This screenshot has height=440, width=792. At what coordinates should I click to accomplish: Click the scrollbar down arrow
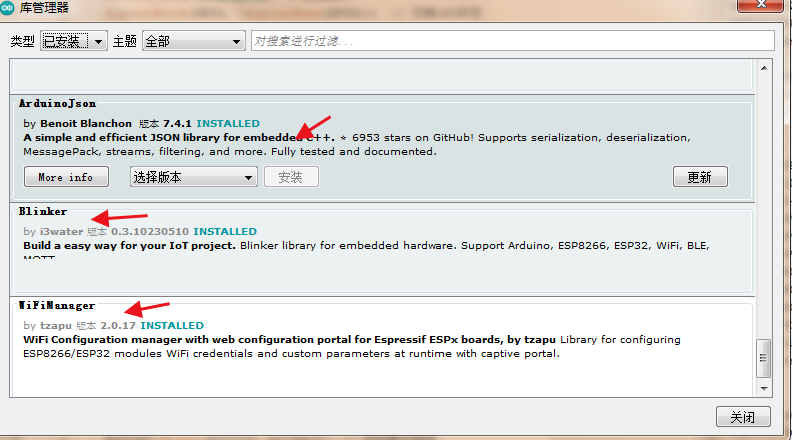764,388
